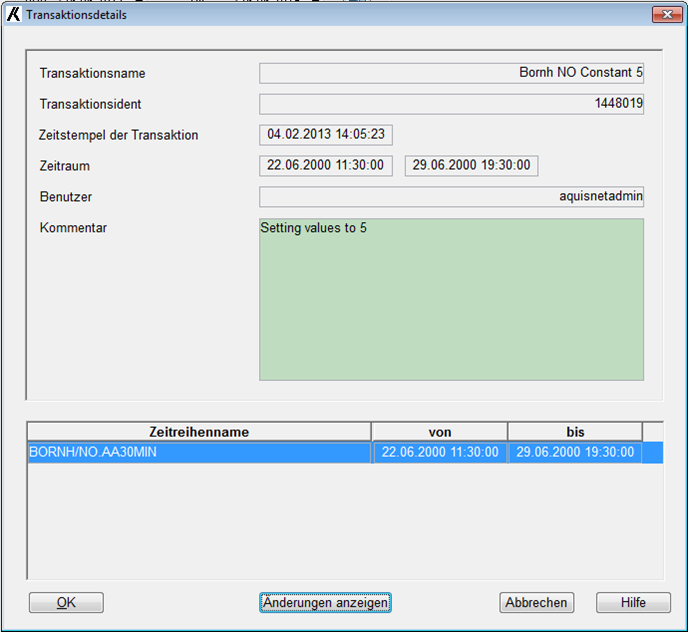Click the Zeitraum start date 22.06.2000 field

pyautogui.click(x=326, y=166)
